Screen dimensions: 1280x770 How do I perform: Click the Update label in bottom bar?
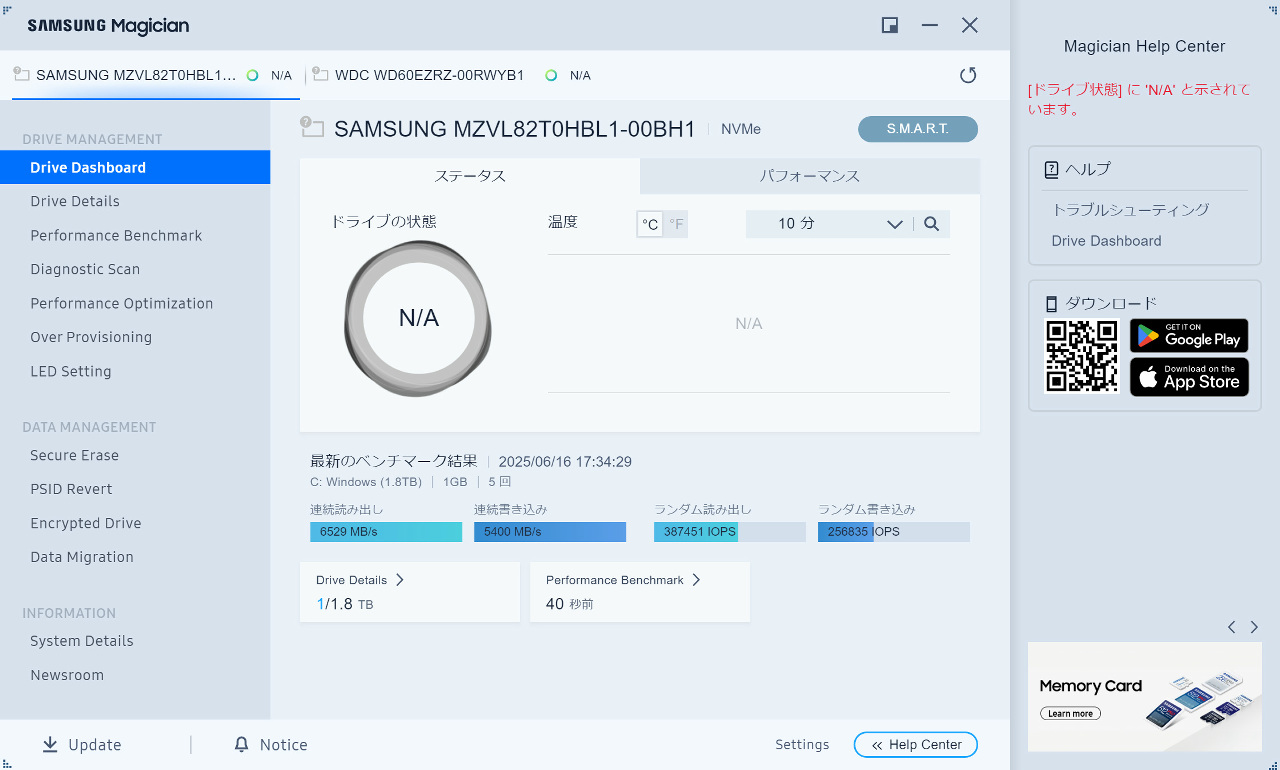[95, 745]
